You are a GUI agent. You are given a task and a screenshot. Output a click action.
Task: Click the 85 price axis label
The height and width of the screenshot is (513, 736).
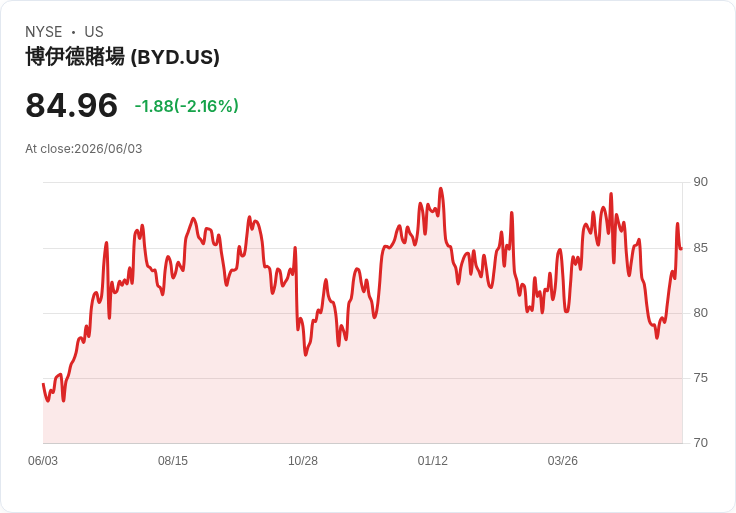700,248
